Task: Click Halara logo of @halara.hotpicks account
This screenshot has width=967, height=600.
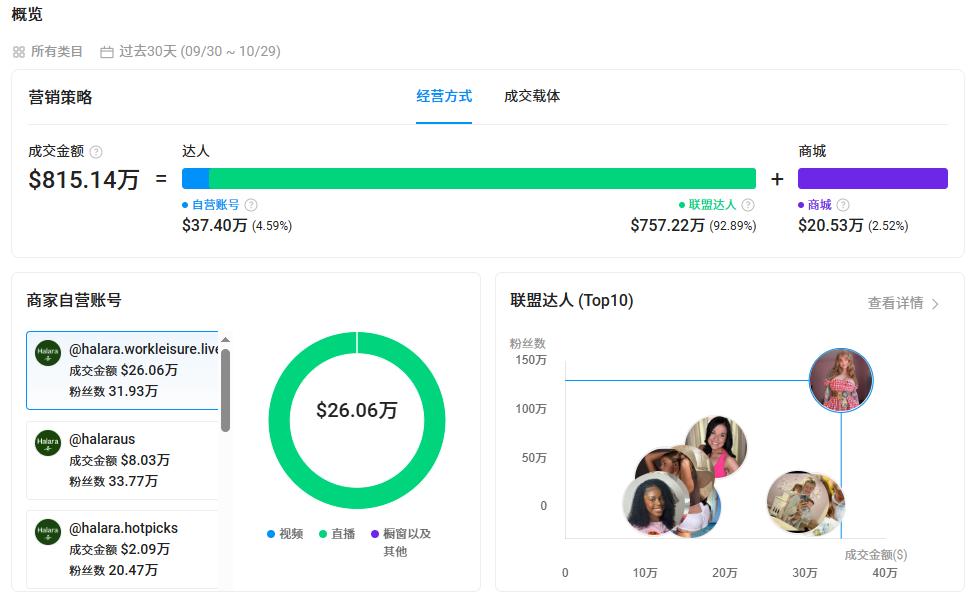Action: pos(48,531)
